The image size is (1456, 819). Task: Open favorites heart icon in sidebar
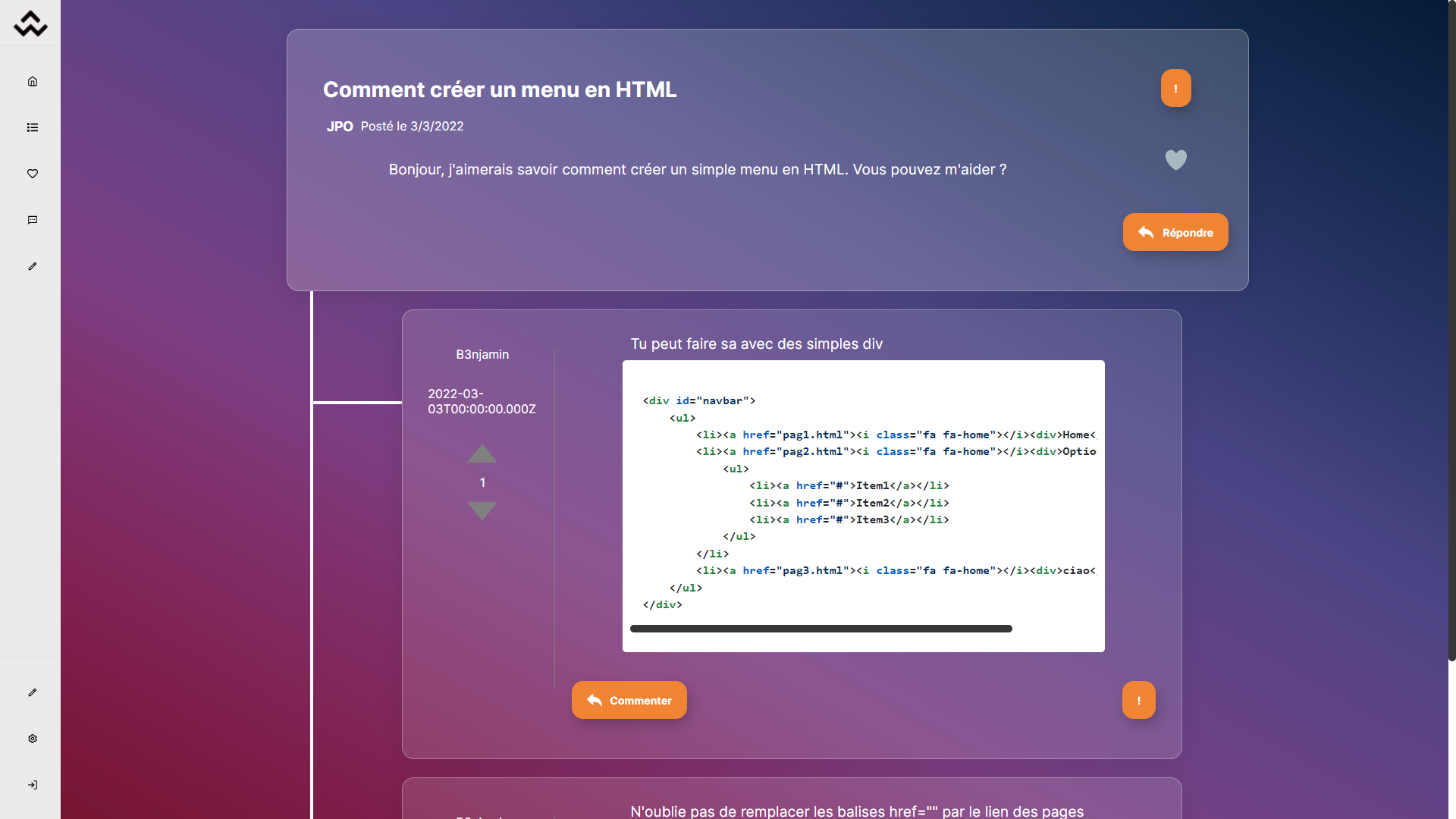pos(33,174)
